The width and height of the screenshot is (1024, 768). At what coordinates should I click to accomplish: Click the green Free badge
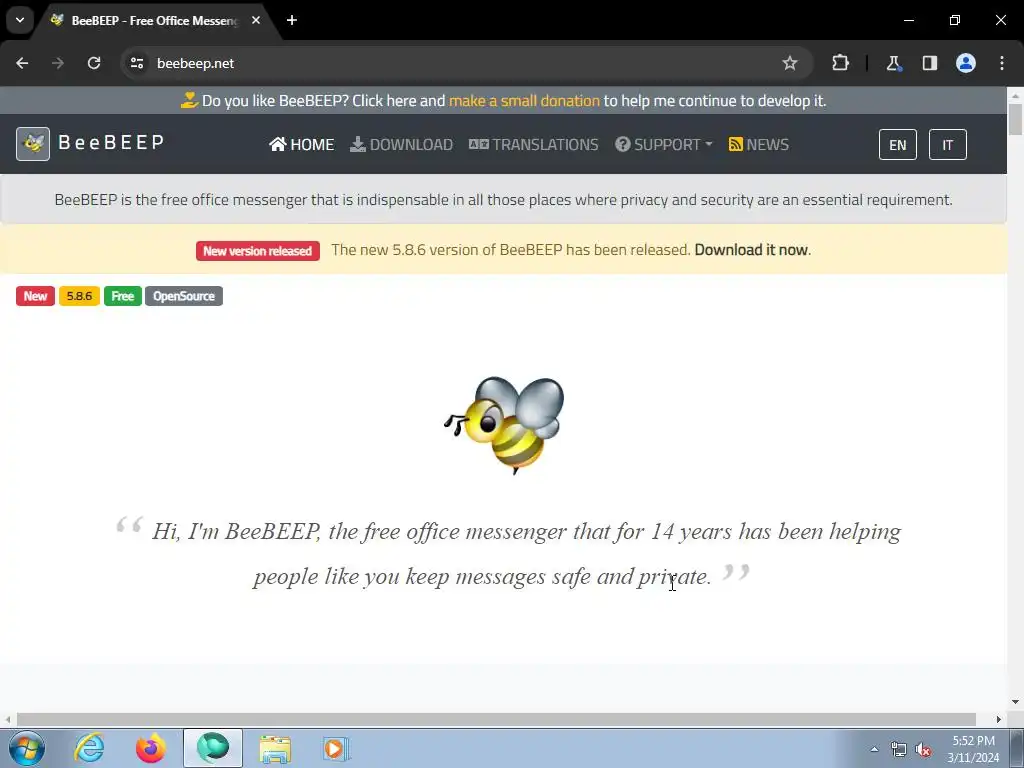123,296
